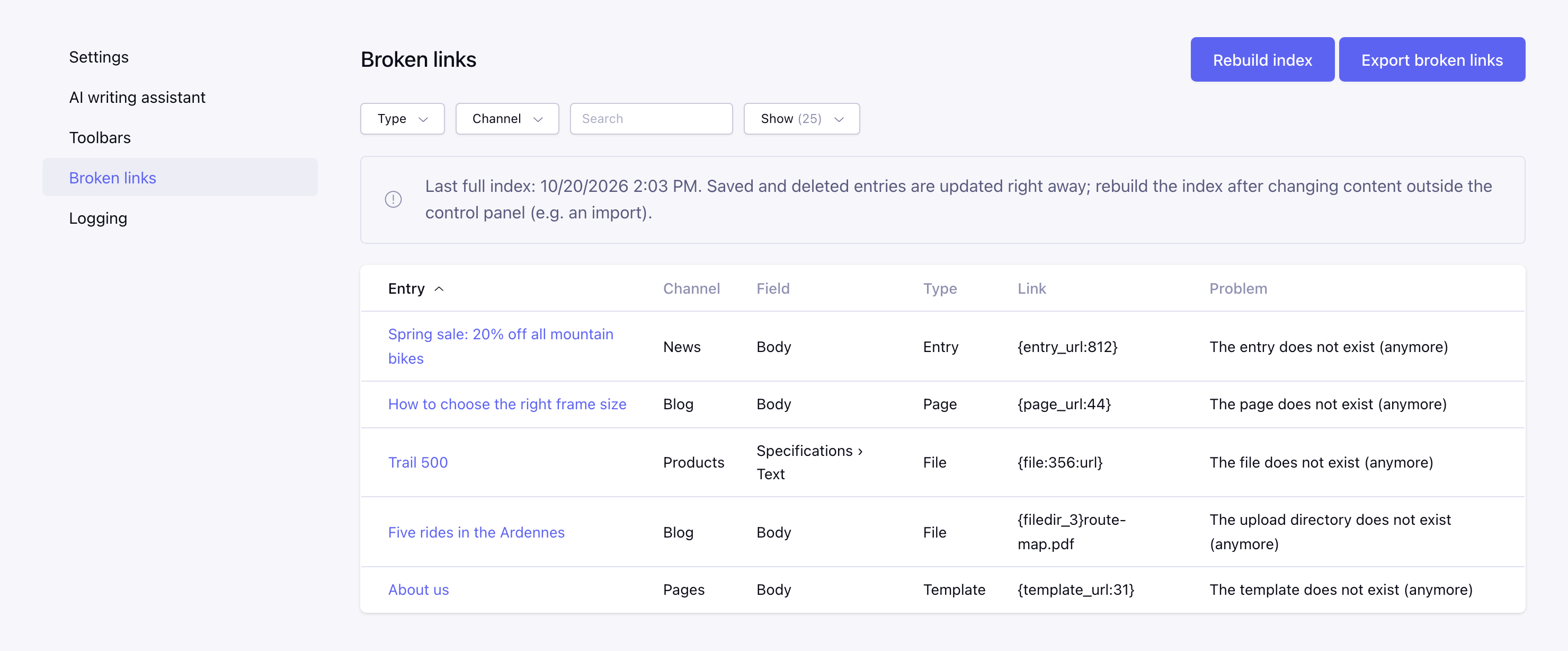Open Settings in the sidebar
This screenshot has width=1568, height=651.
coord(99,57)
